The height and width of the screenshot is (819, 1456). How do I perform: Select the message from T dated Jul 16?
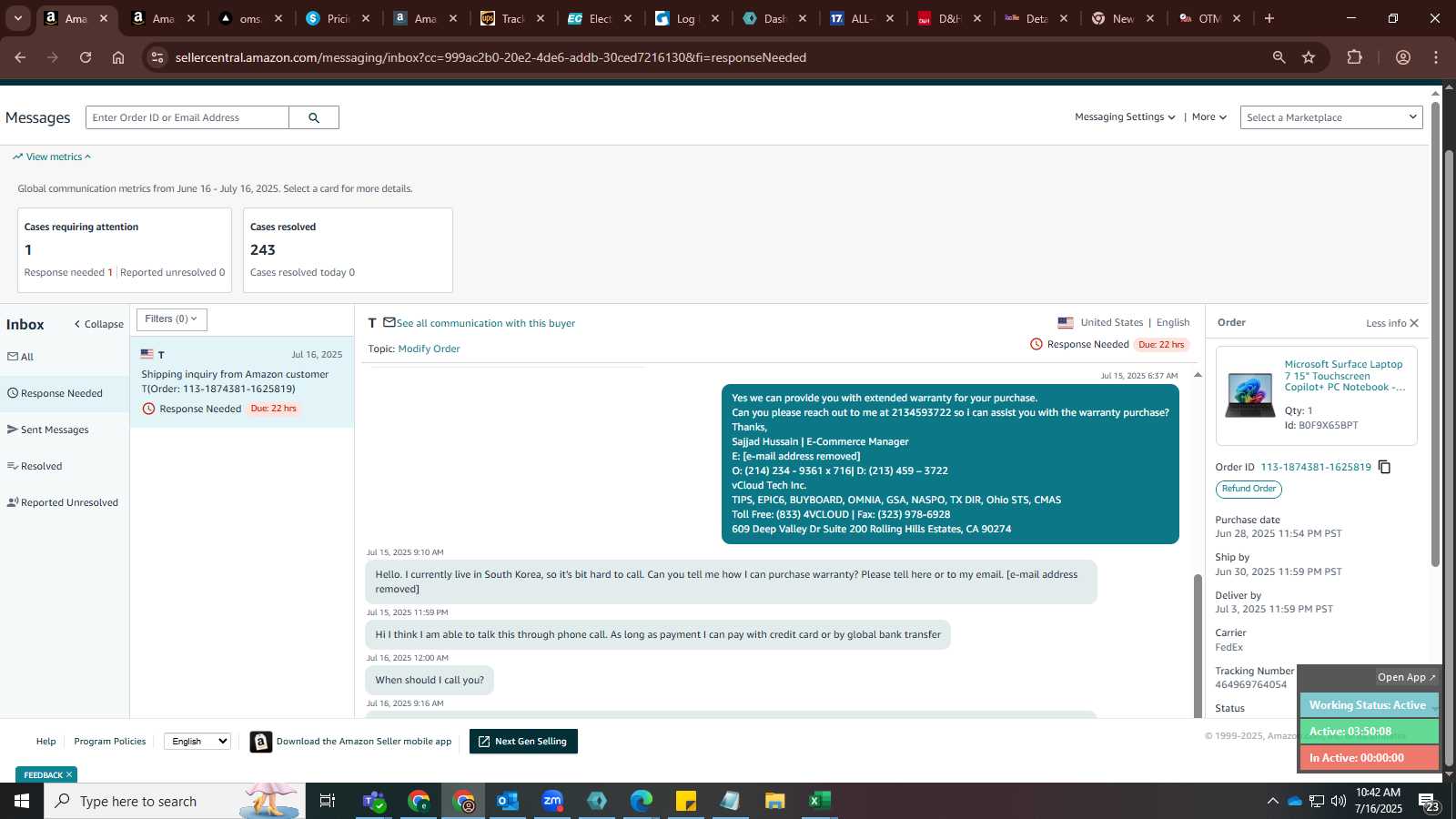242,381
